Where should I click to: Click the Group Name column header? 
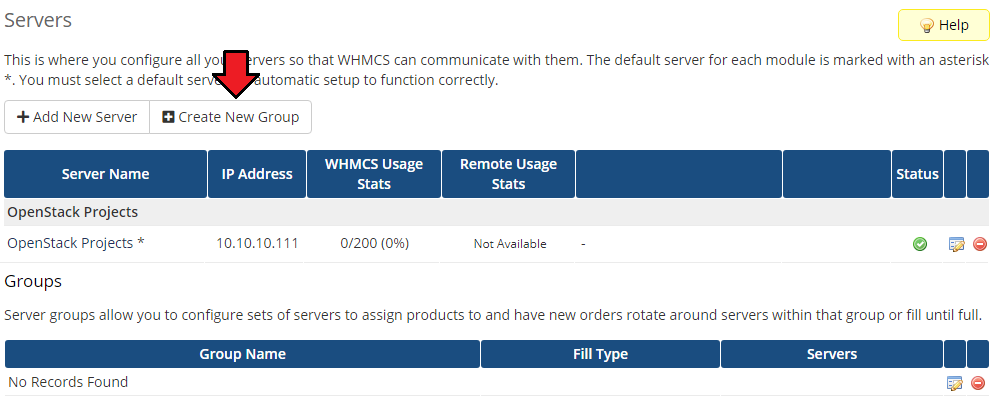point(242,354)
